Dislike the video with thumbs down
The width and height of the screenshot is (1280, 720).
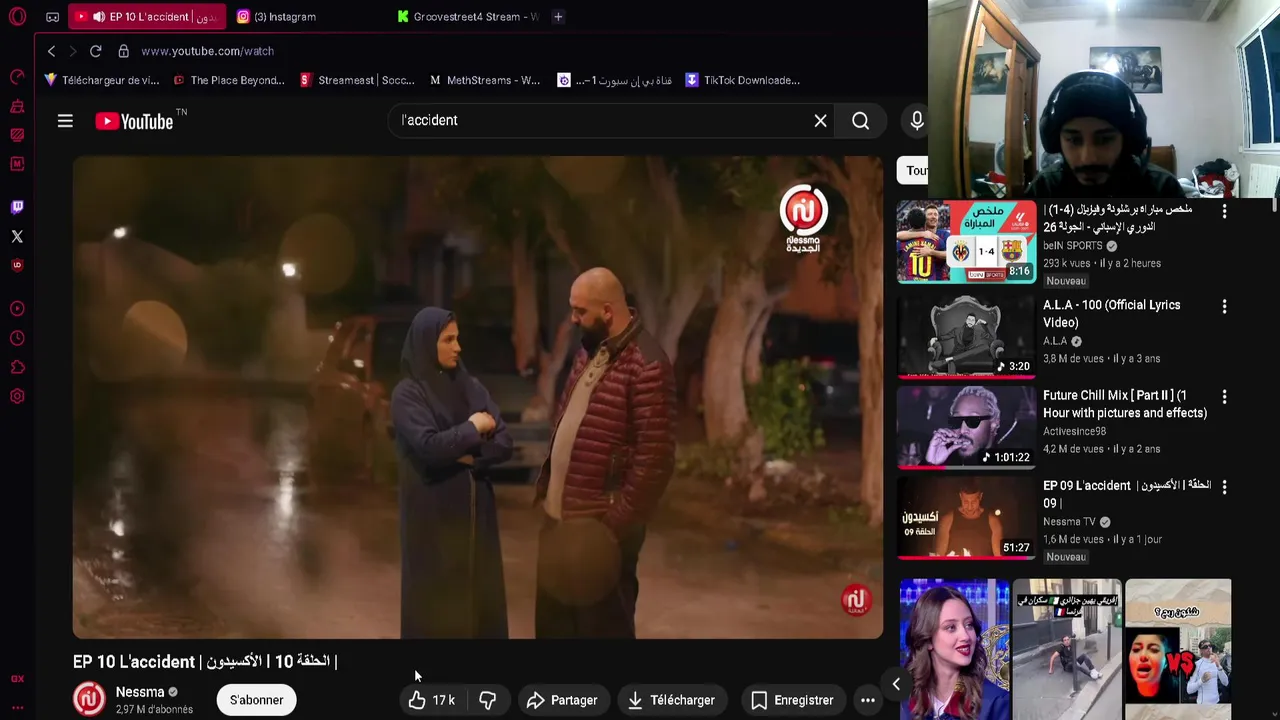pyautogui.click(x=488, y=700)
